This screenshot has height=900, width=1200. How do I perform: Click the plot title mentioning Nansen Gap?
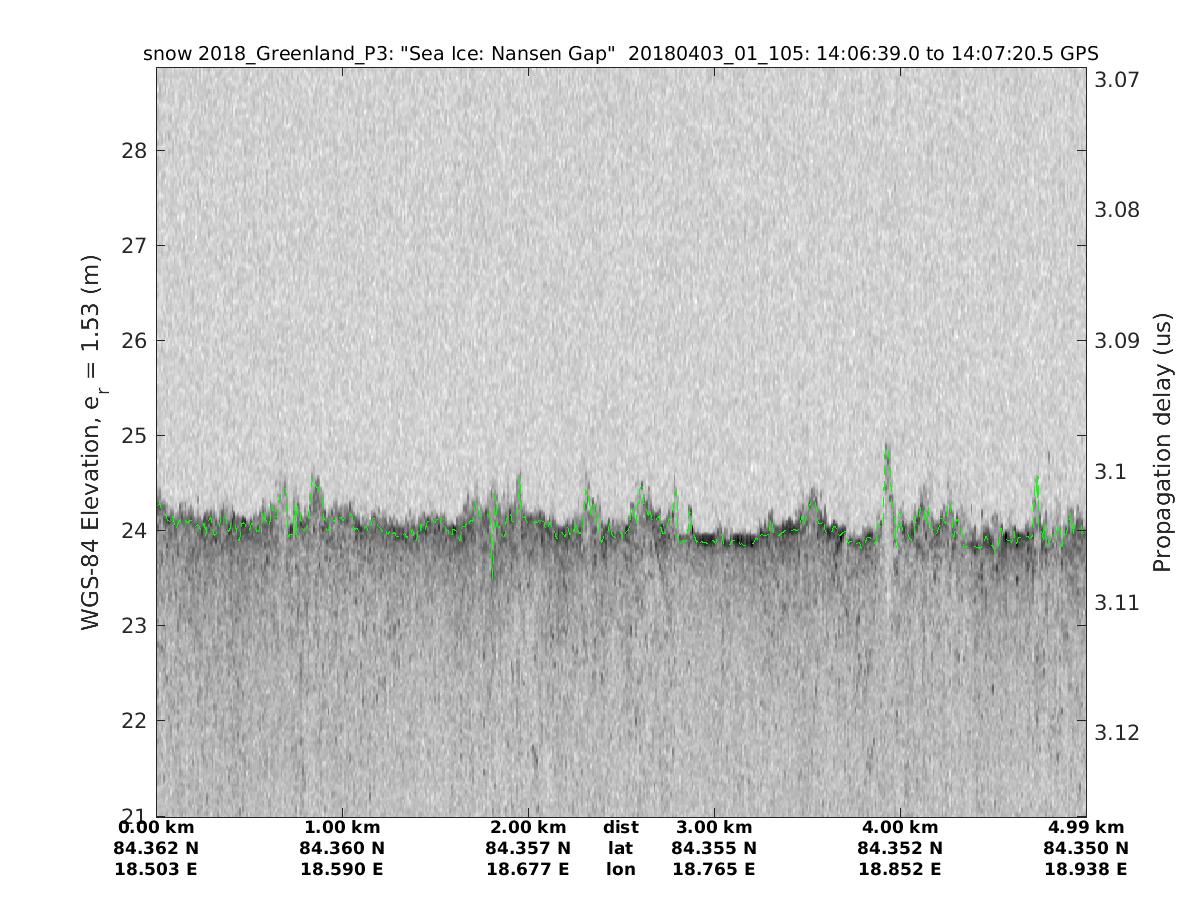(620, 53)
